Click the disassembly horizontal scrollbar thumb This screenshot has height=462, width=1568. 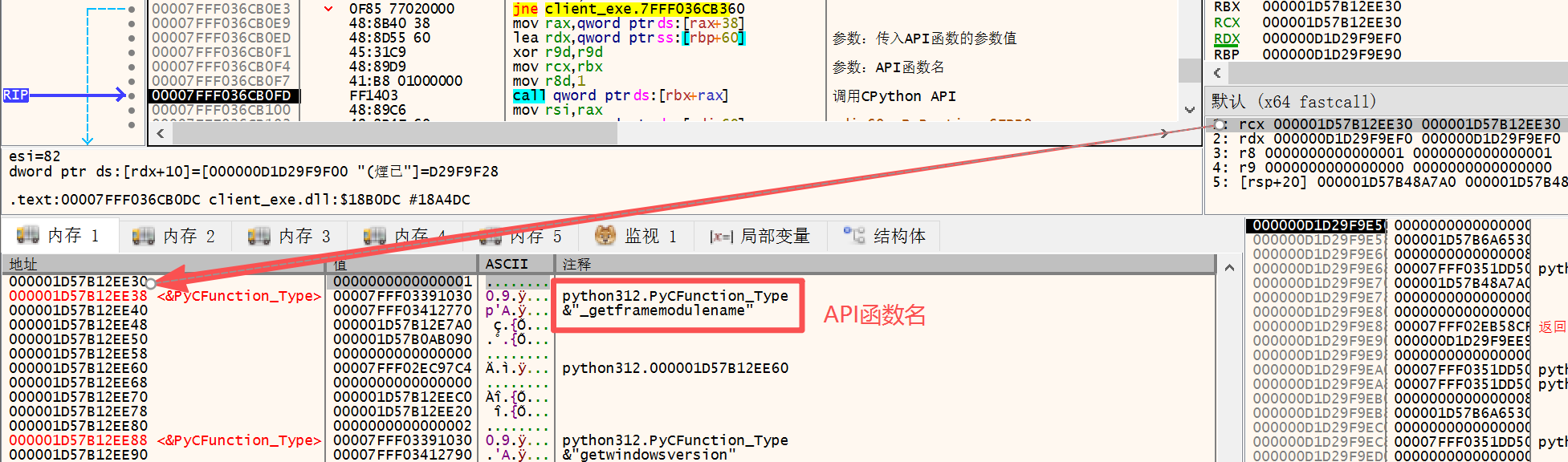click(x=393, y=133)
